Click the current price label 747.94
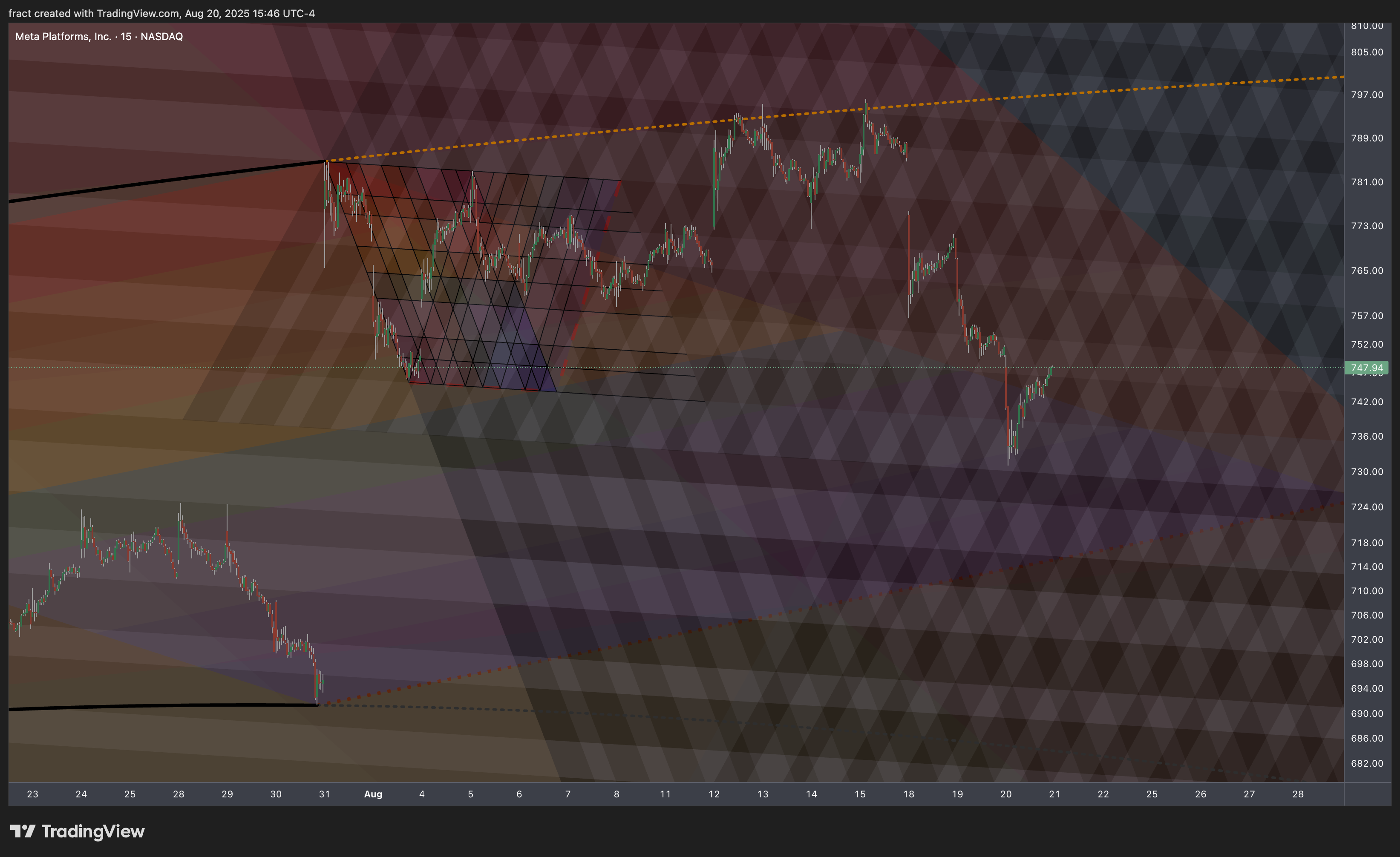1400x857 pixels. tap(1366, 368)
